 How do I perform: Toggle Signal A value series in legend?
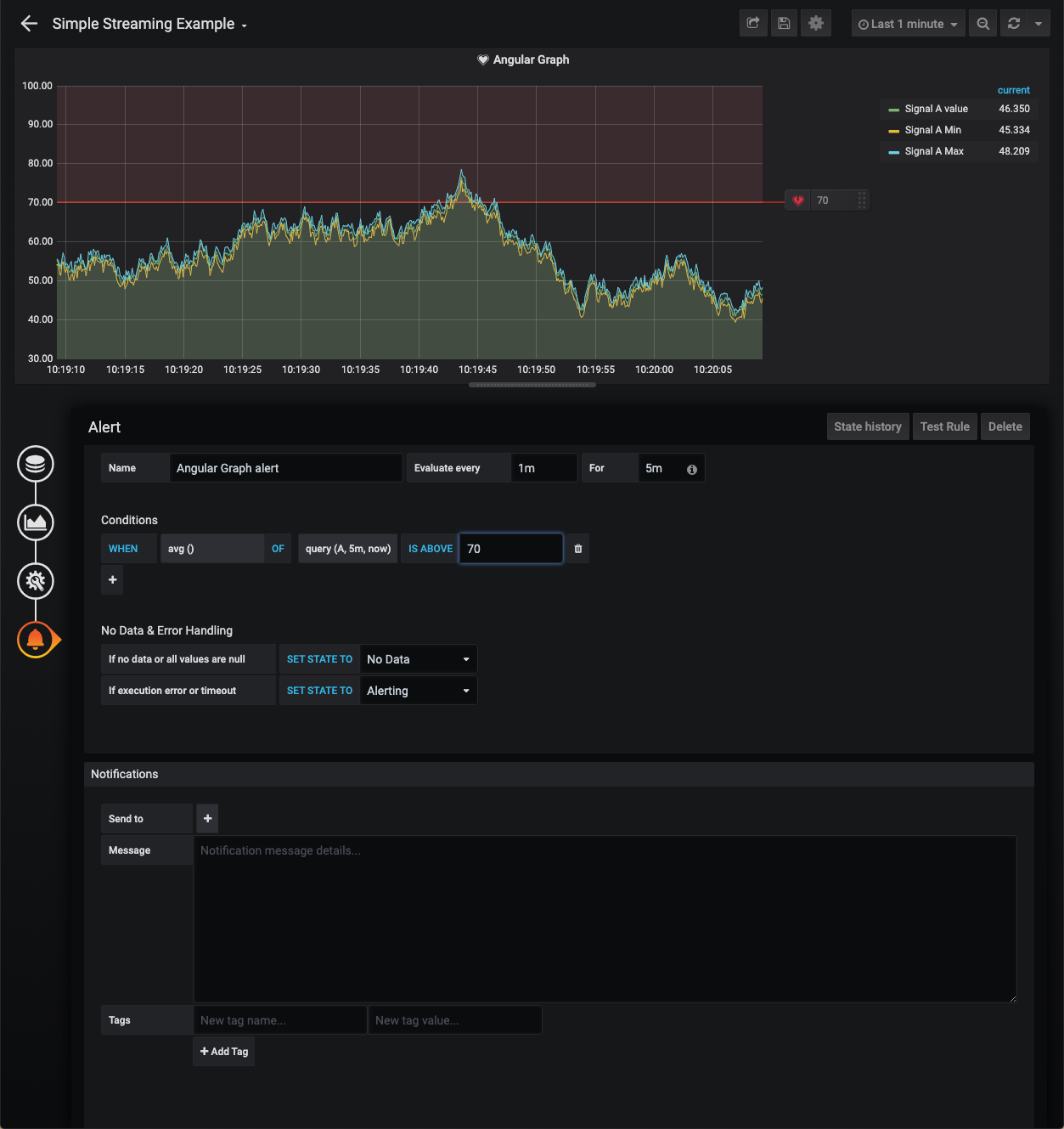[x=936, y=109]
